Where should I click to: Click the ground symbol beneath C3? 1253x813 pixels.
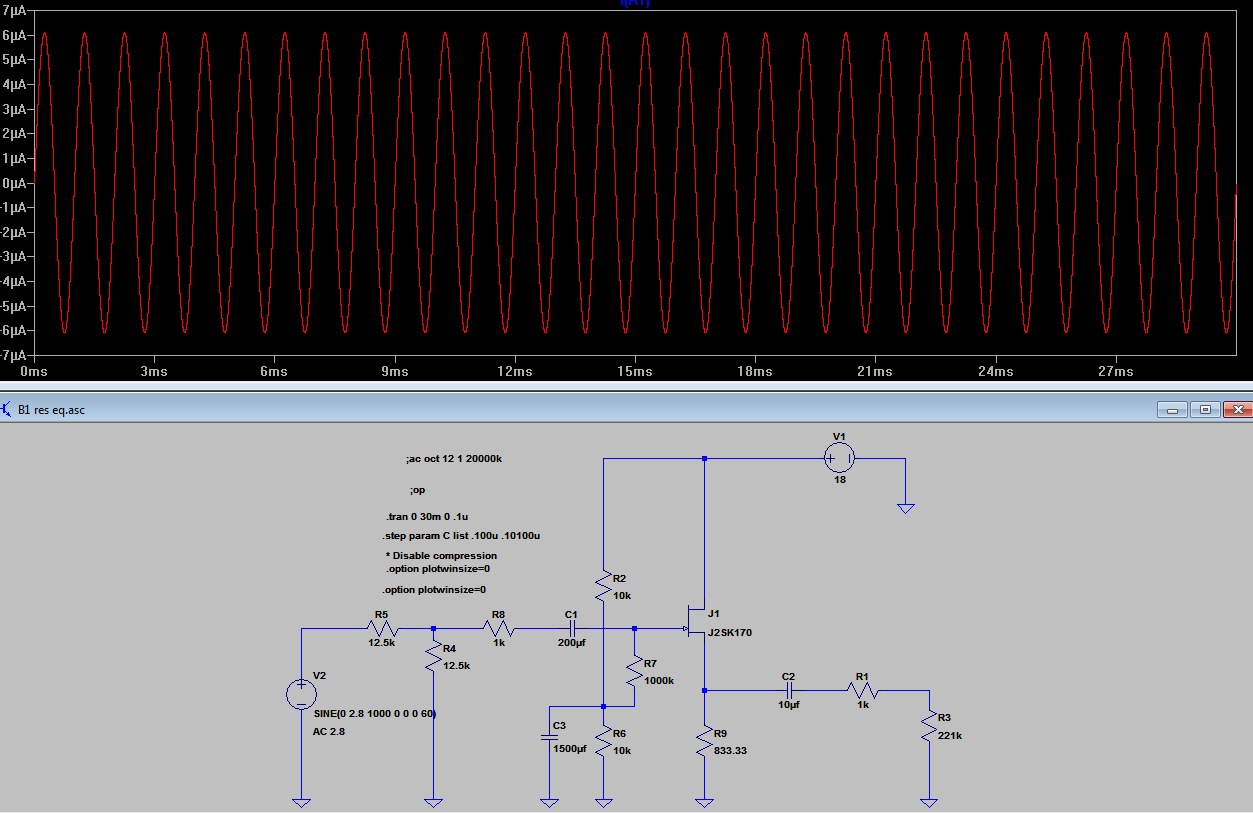[x=549, y=802]
